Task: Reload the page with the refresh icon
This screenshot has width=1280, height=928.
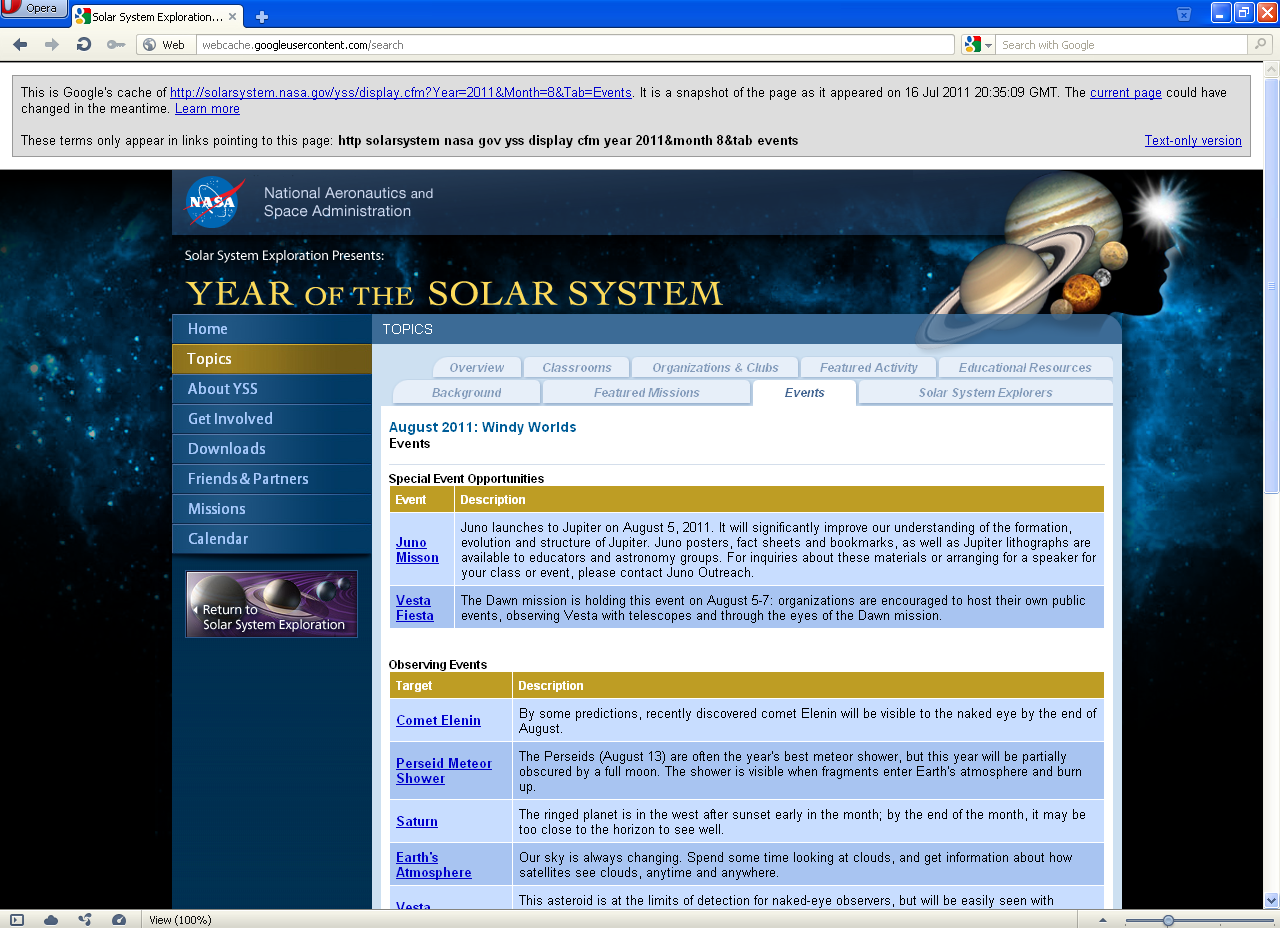Action: pyautogui.click(x=84, y=44)
